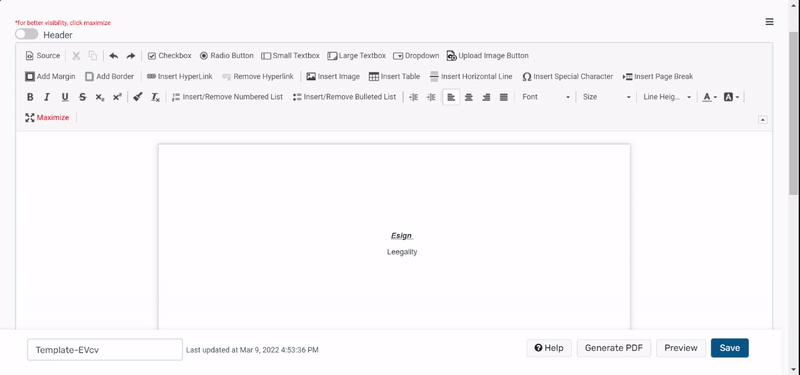Open the Font dropdown

pos(545,97)
